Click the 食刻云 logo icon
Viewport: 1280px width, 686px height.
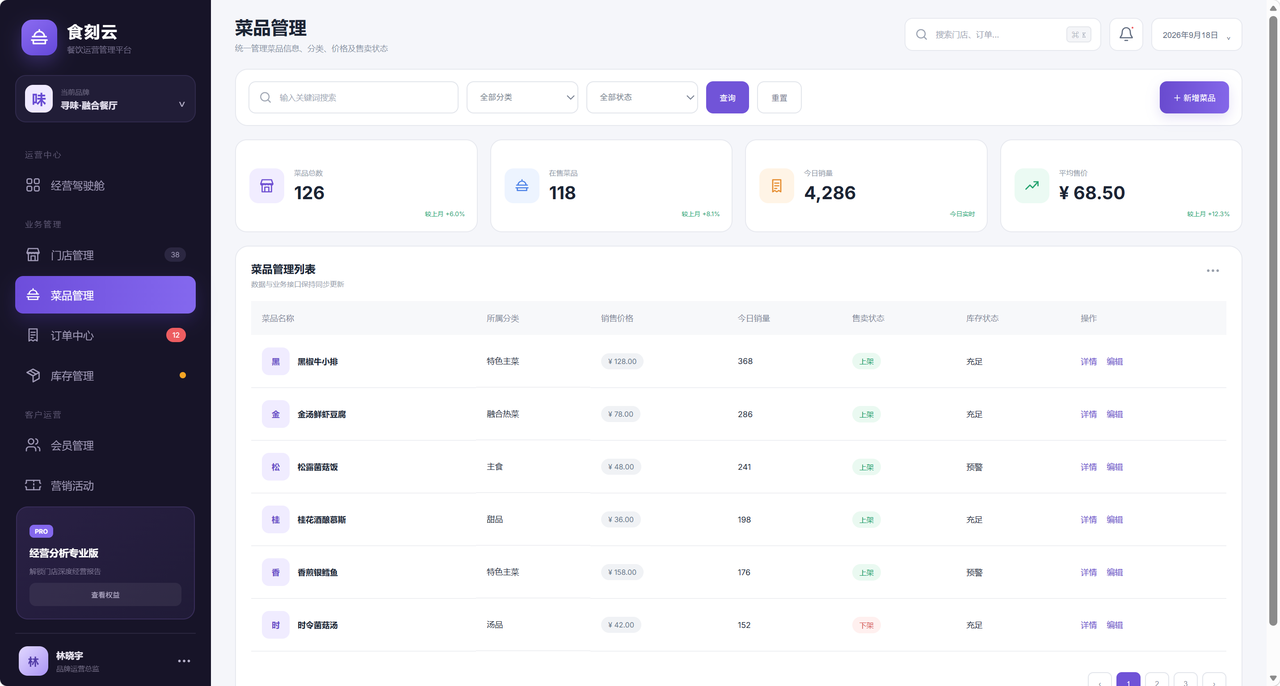pyautogui.click(x=39, y=38)
